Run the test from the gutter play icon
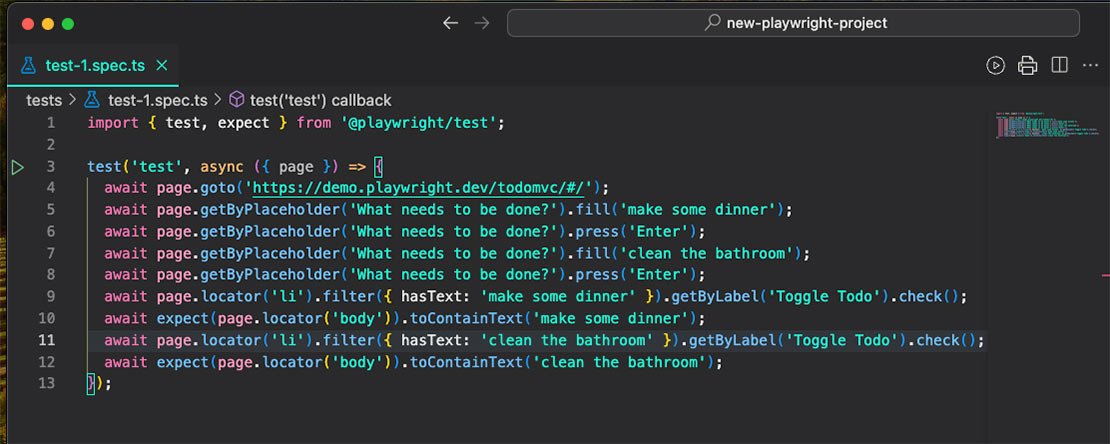This screenshot has width=1110, height=444. tap(17, 167)
